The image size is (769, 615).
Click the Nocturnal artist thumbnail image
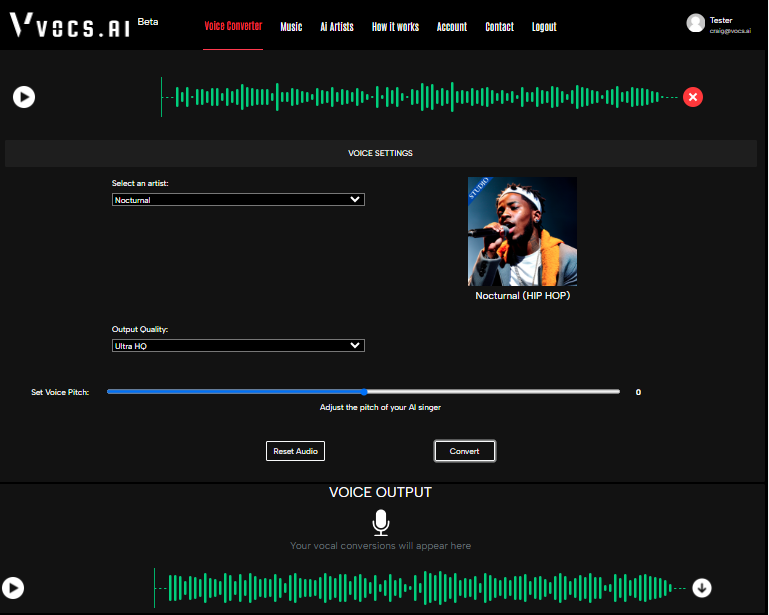(x=522, y=231)
